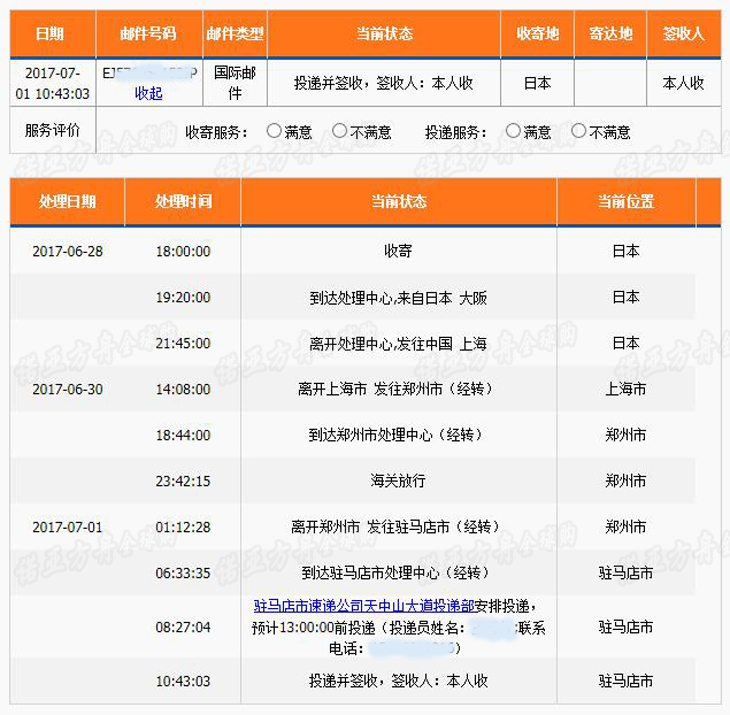The image size is (730, 715).
Task: Click the 收起 collapse link
Action: 149,94
